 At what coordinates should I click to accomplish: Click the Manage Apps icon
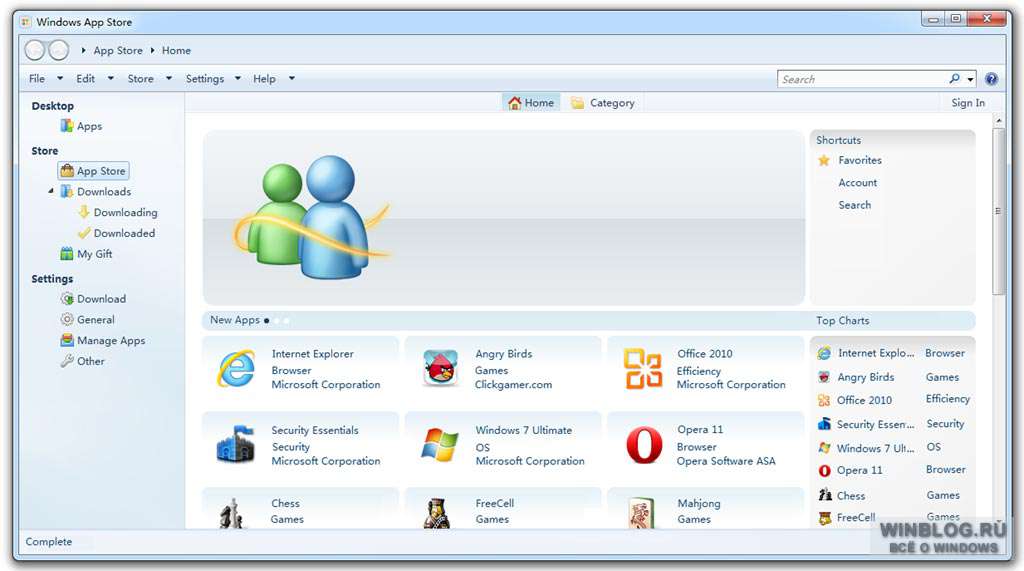coord(67,340)
